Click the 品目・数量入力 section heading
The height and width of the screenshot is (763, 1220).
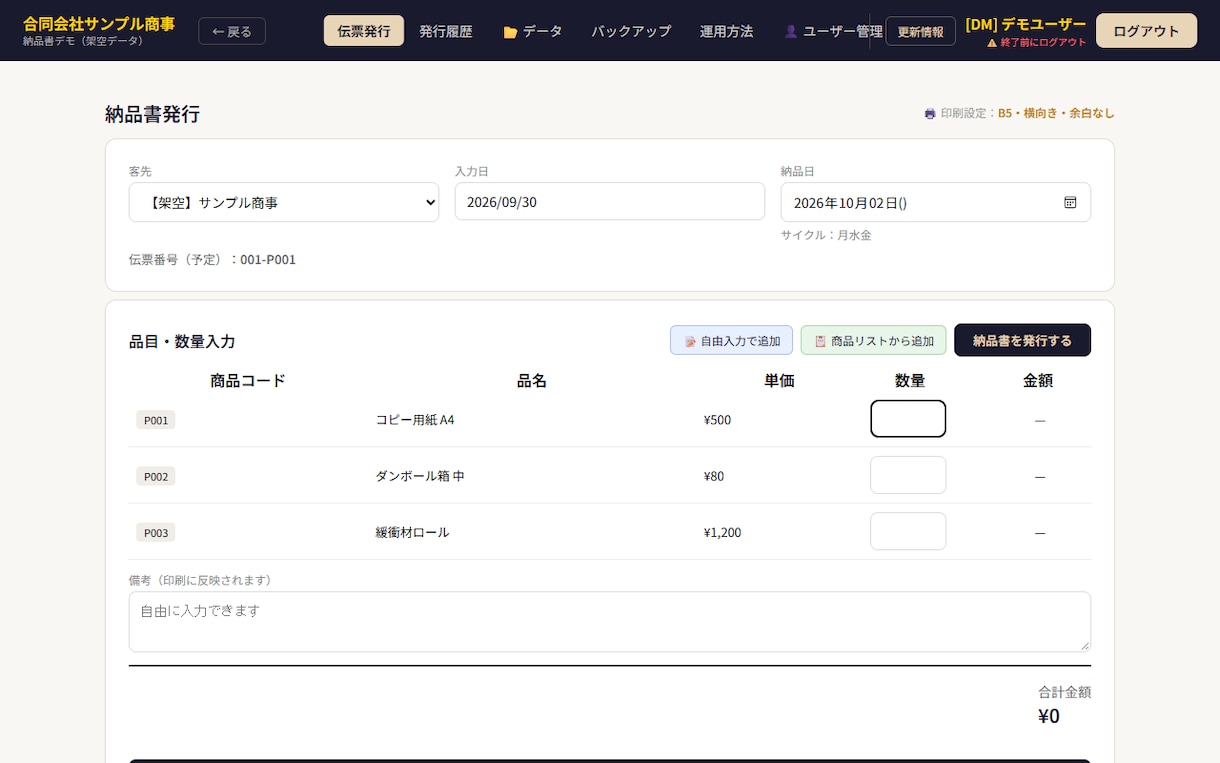(182, 341)
